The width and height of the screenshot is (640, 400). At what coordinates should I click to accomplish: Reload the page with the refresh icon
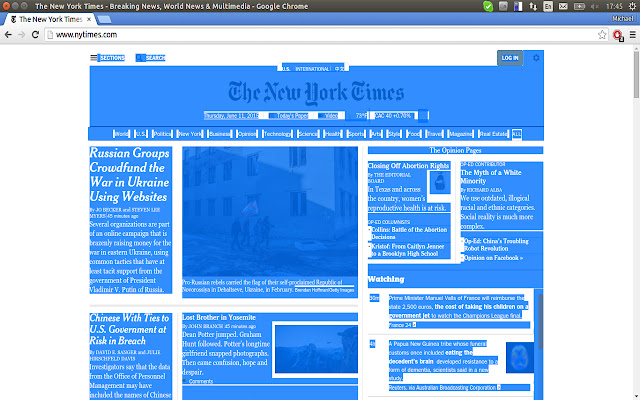tap(45, 35)
